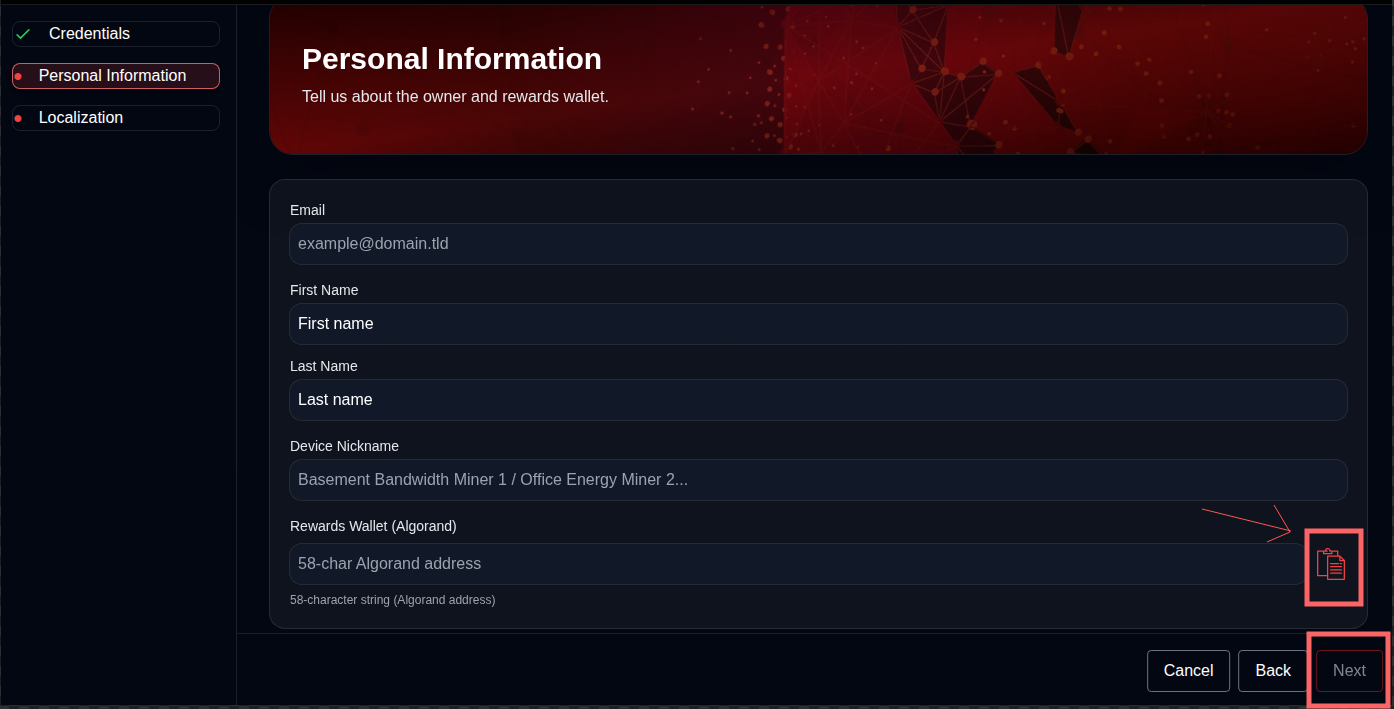This screenshot has height=709, width=1394.
Task: Click the red dot beside Personal Information step
Action: tap(18, 76)
